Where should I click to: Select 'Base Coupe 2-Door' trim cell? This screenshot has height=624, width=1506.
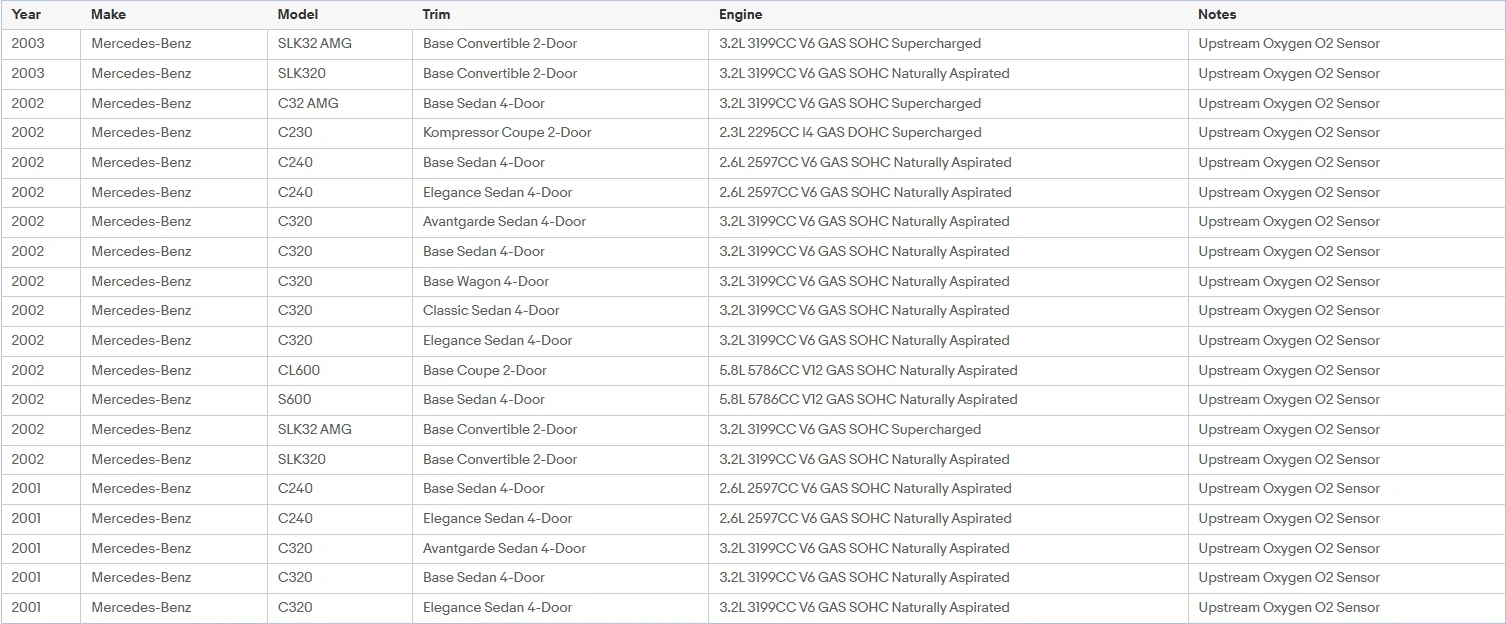pos(485,370)
